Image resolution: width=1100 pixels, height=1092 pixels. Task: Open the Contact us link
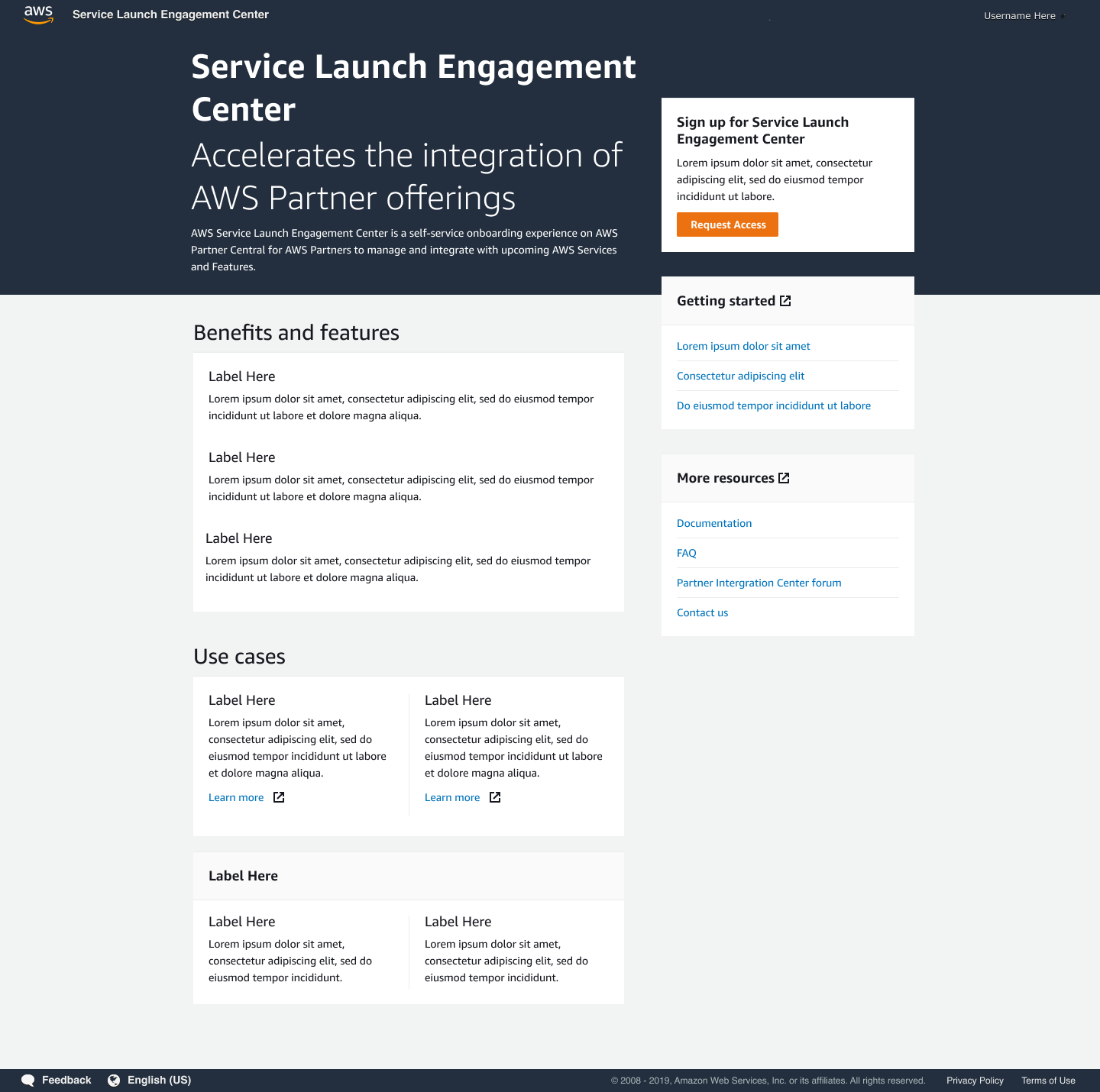(703, 612)
